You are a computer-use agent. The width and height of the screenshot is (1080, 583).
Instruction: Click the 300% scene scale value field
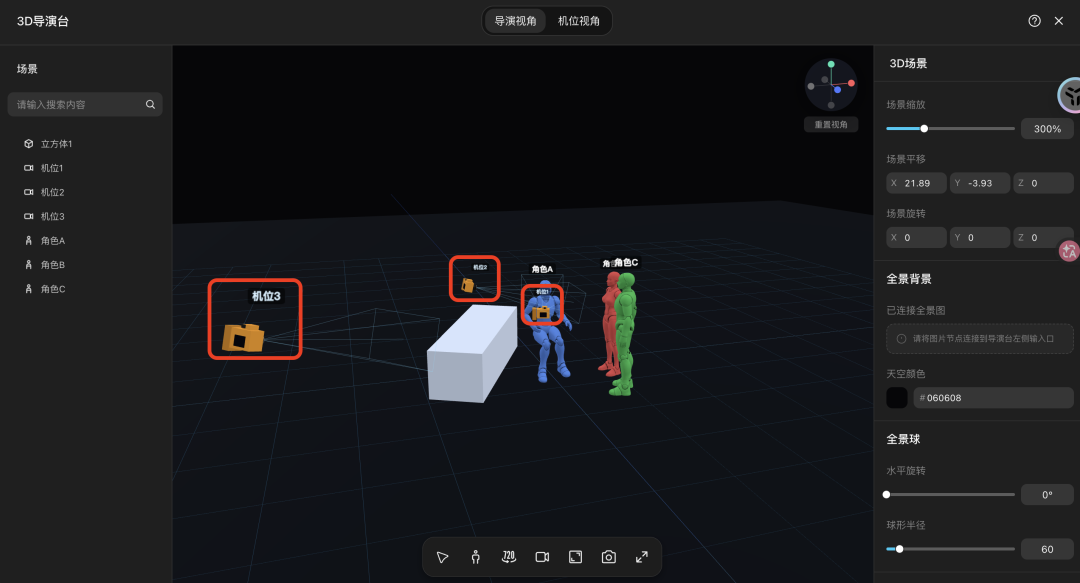(x=1047, y=129)
